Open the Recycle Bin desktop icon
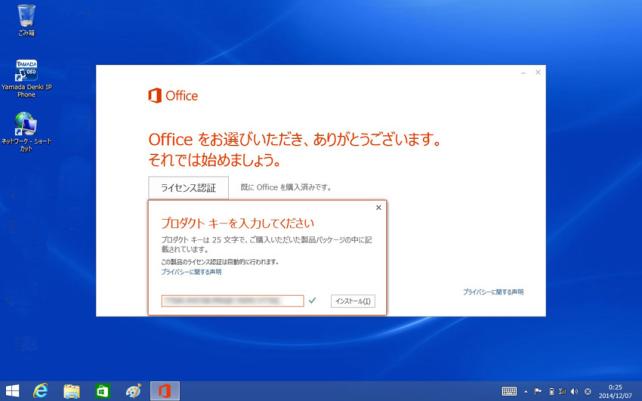This screenshot has height=401, width=642. click(27, 20)
